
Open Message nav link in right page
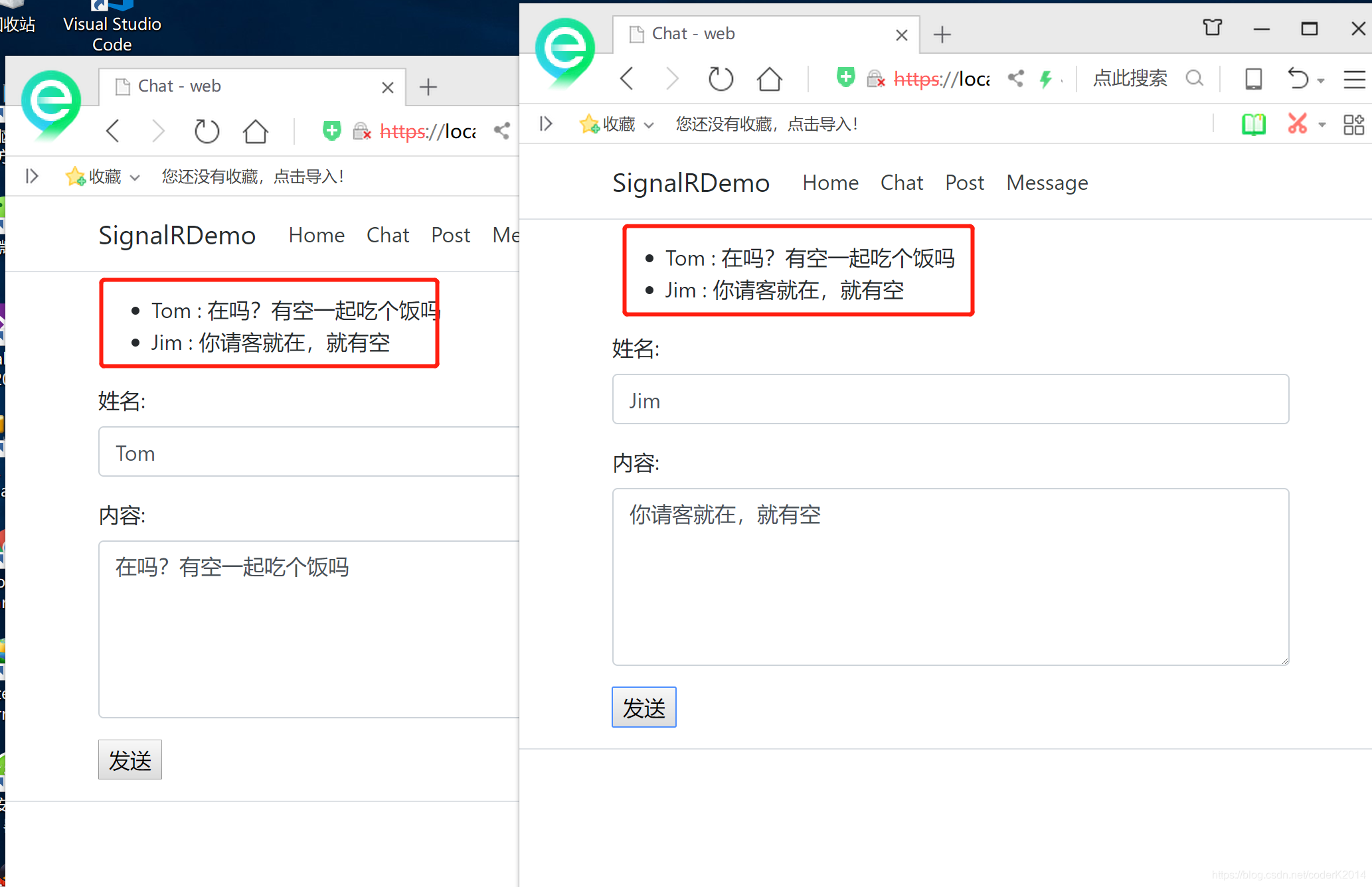1047,183
